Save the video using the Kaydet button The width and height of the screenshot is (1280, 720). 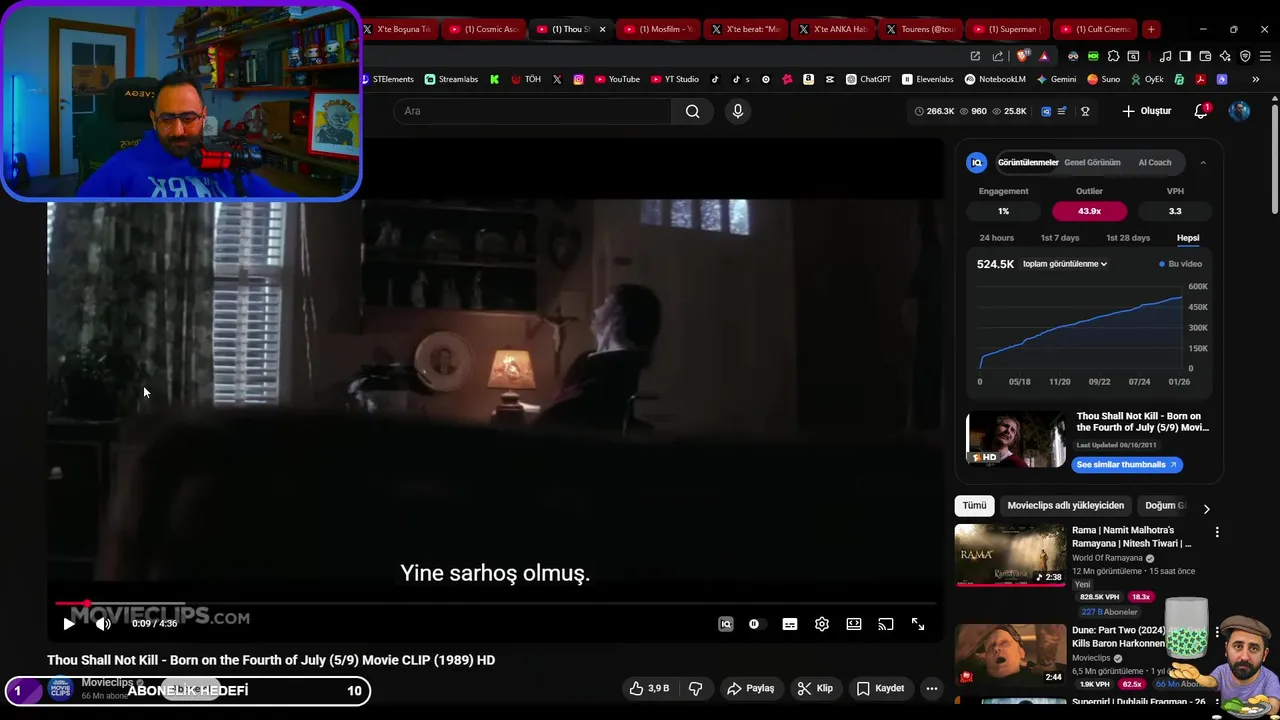pos(881,688)
